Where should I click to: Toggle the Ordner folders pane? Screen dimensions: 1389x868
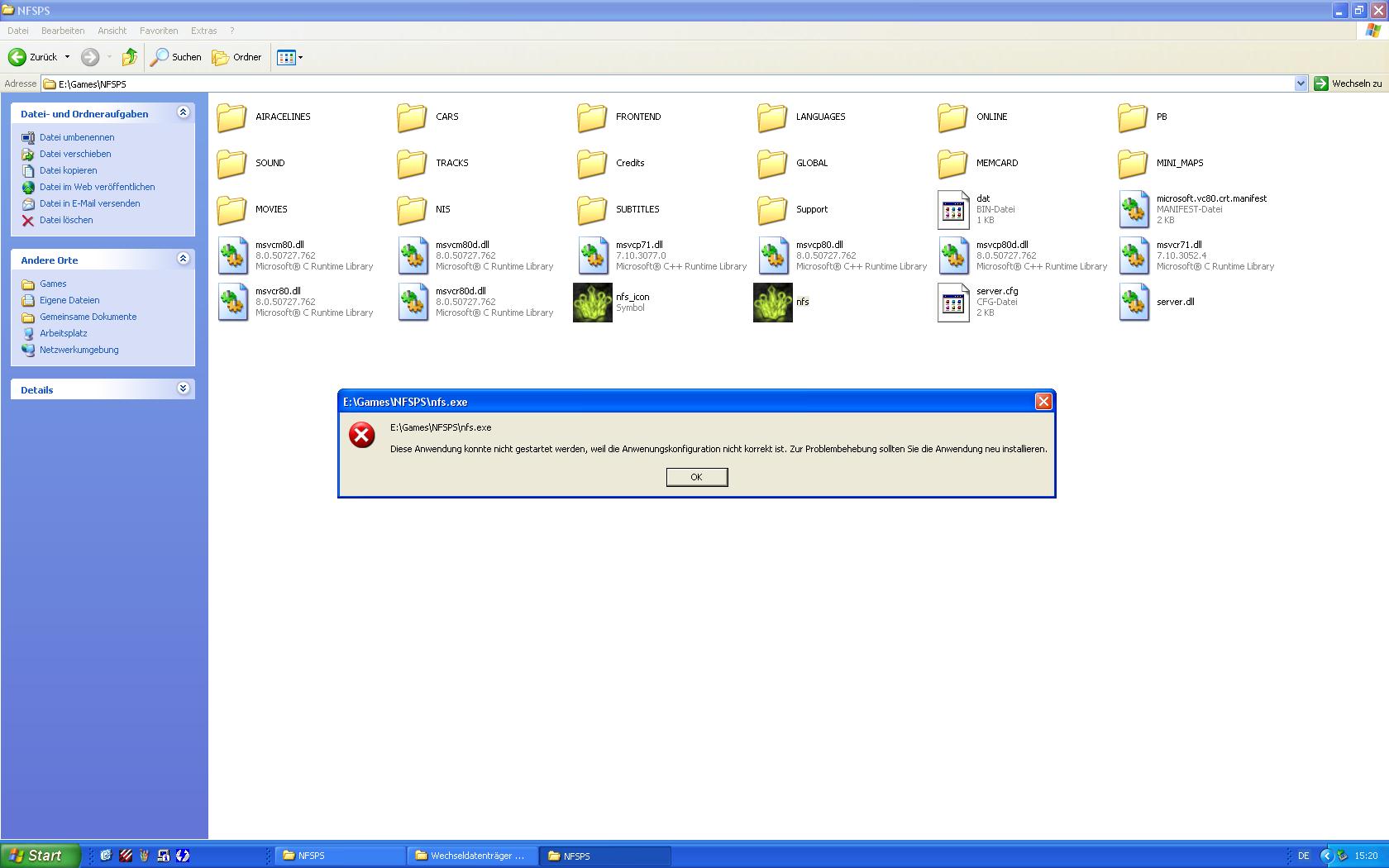click(x=236, y=57)
